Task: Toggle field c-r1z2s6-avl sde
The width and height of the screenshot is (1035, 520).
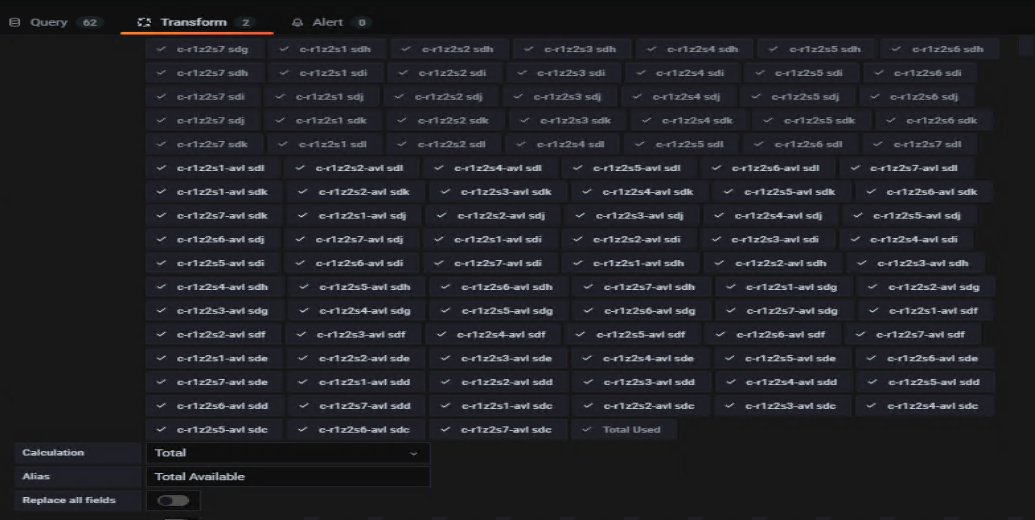Action: click(925, 358)
